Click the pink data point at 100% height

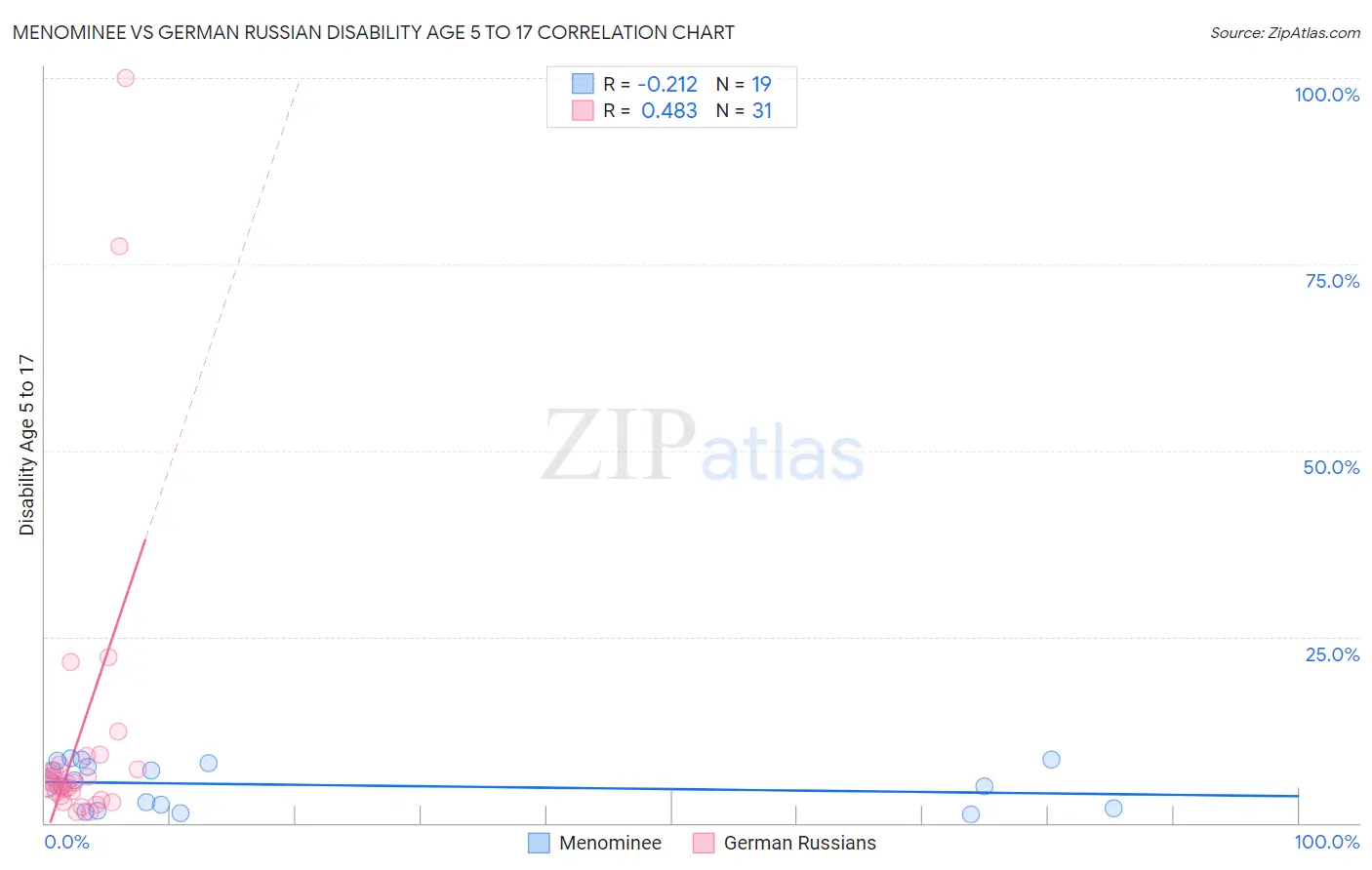[125, 78]
